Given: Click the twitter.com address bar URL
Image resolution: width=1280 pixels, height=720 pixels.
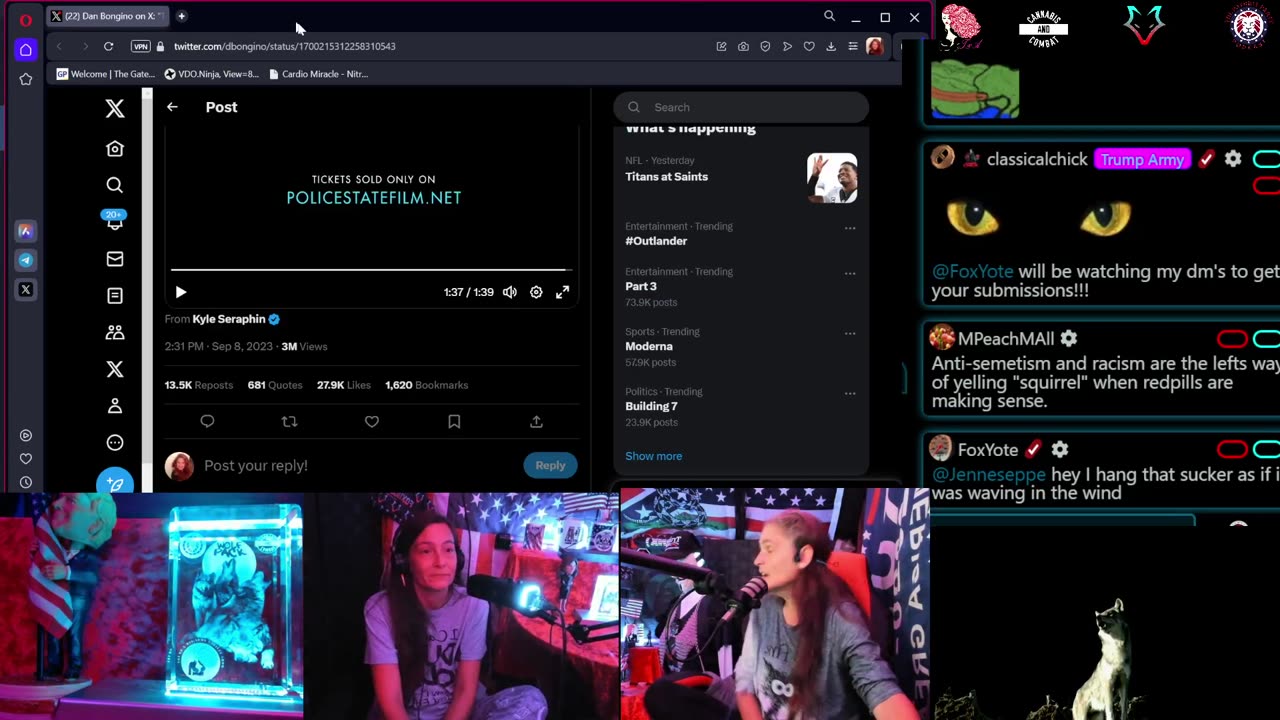Looking at the screenshot, I should coord(285,46).
